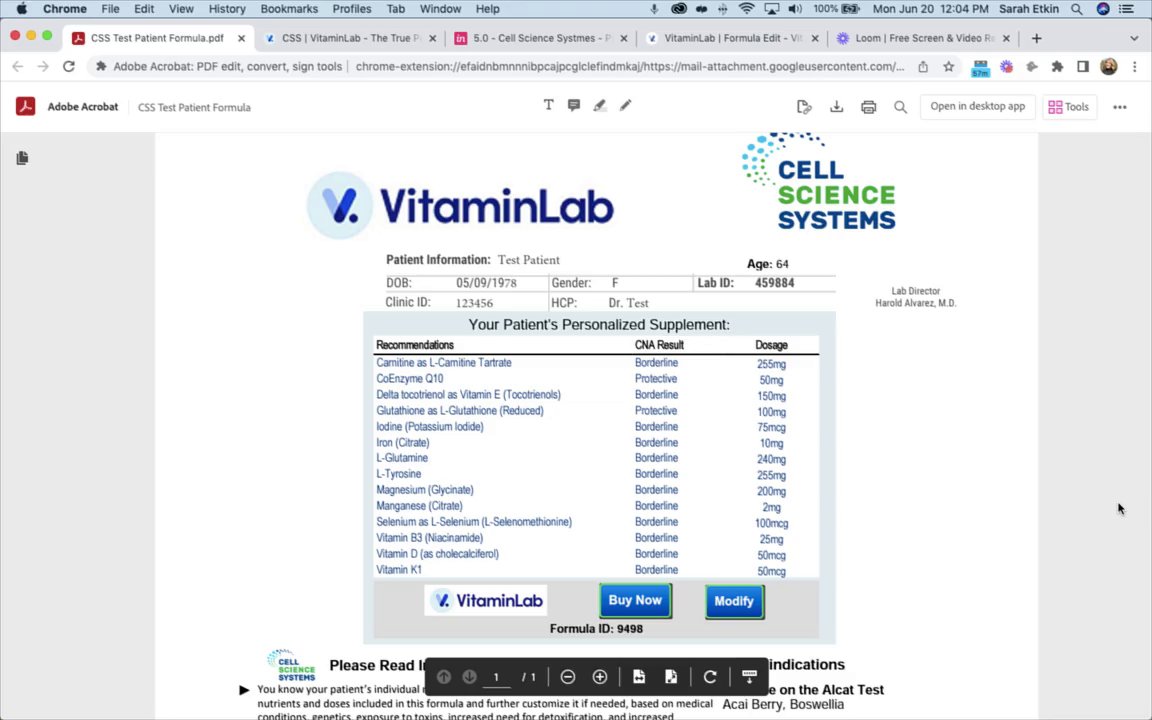Click the page number input field
Image resolution: width=1152 pixels, height=720 pixels.
497,677
